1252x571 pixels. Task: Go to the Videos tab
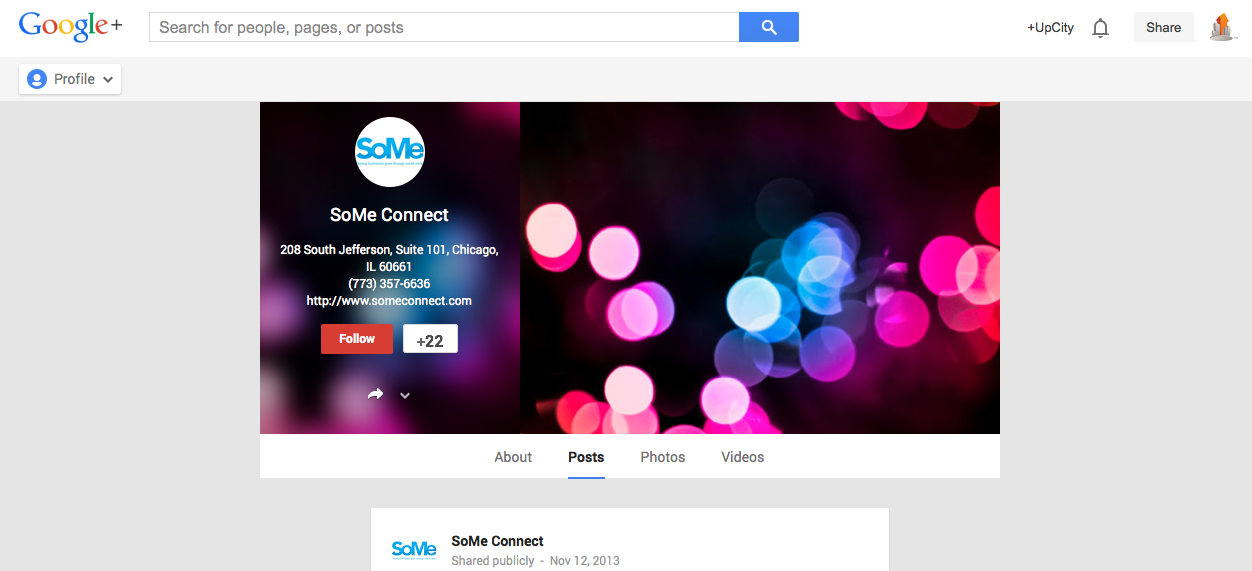(x=743, y=457)
